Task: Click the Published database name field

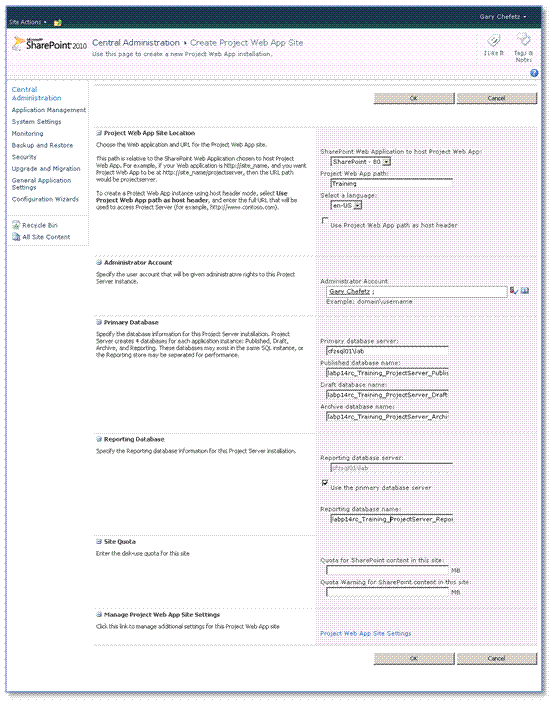Action: [x=387, y=373]
